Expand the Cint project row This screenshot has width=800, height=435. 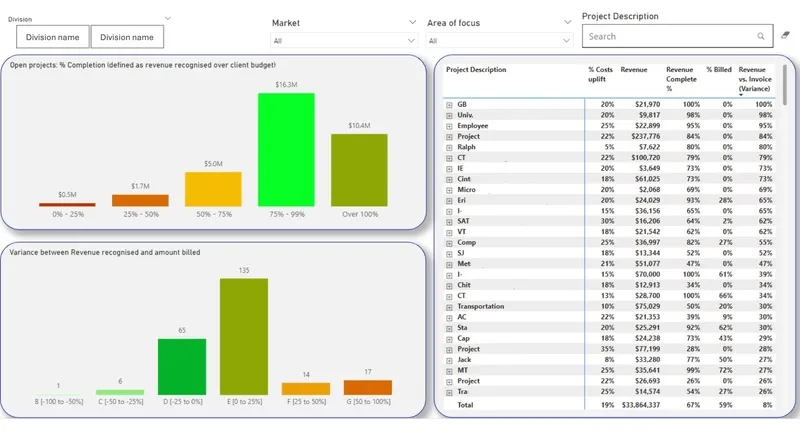449,180
